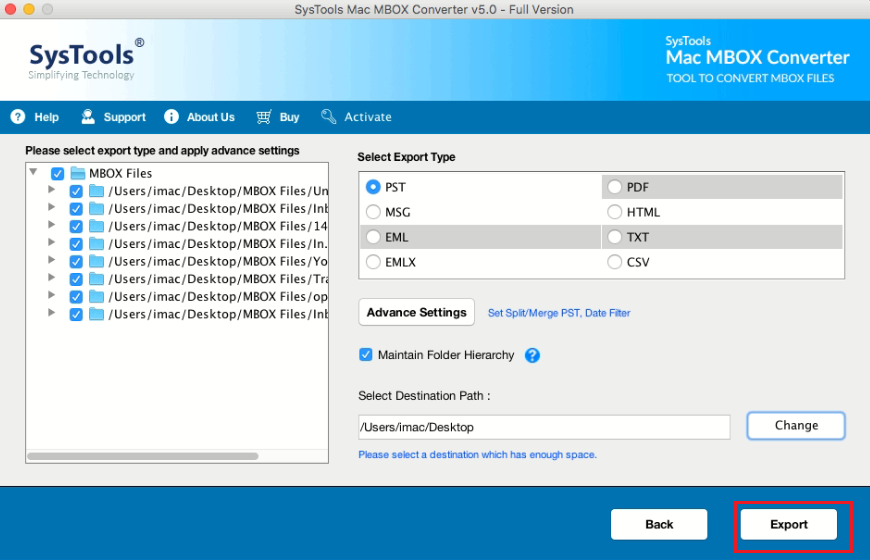Pick CSV as export type
This screenshot has width=870, height=560.
(614, 262)
